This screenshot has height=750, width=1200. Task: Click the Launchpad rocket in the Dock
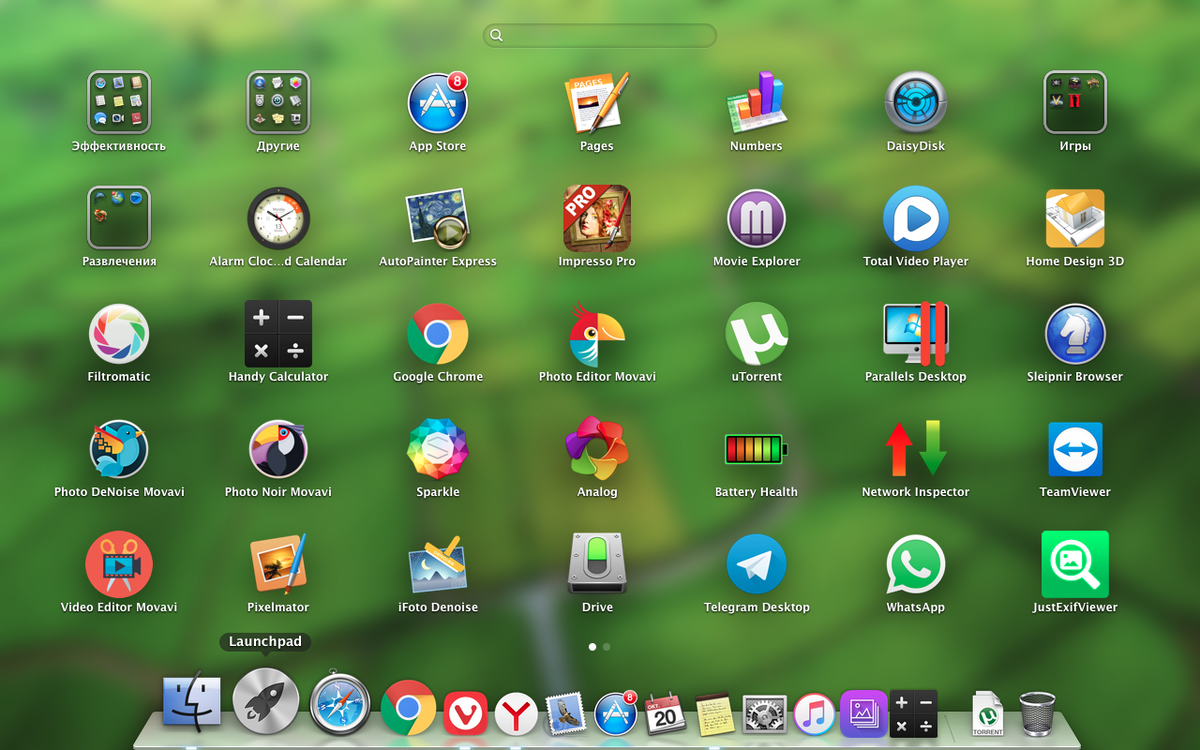tap(265, 699)
